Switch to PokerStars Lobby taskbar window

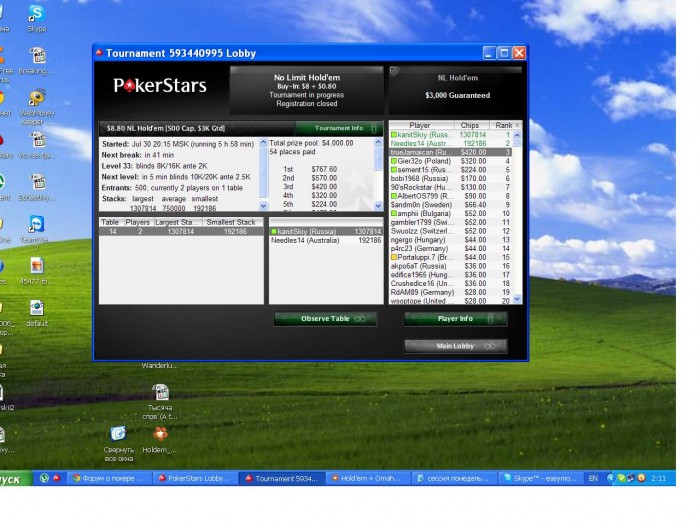194,478
